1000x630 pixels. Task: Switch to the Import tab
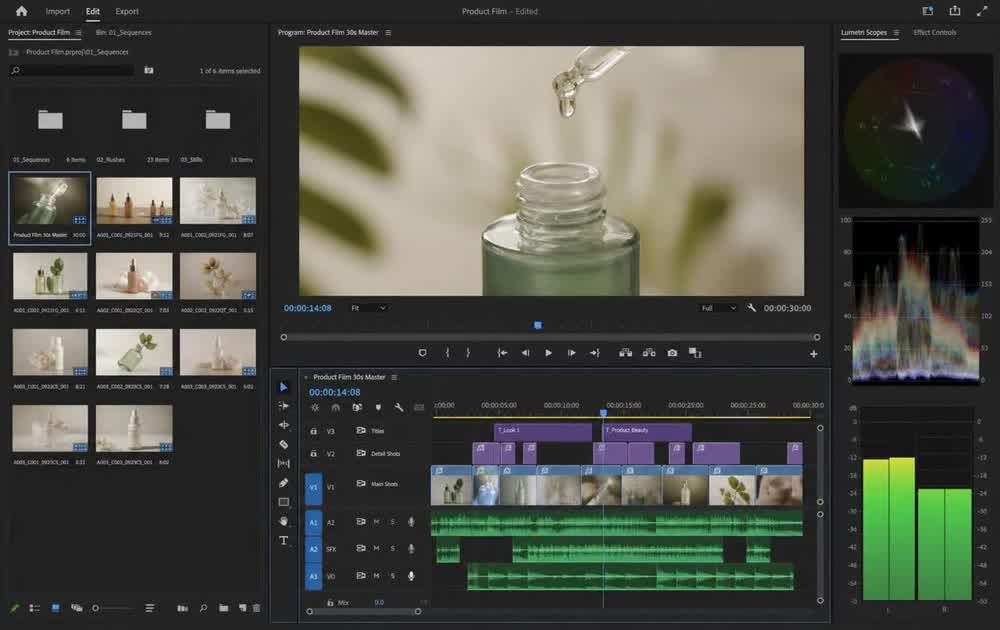[x=57, y=11]
